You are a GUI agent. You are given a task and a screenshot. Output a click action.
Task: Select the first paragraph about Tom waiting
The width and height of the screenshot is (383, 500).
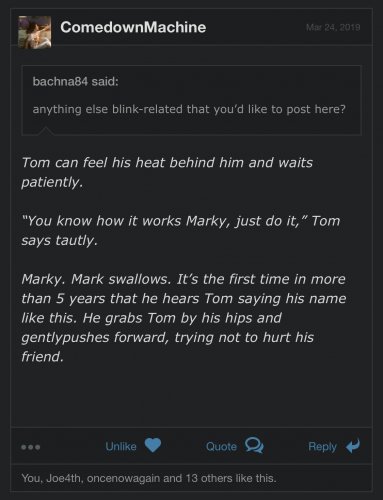(167, 172)
